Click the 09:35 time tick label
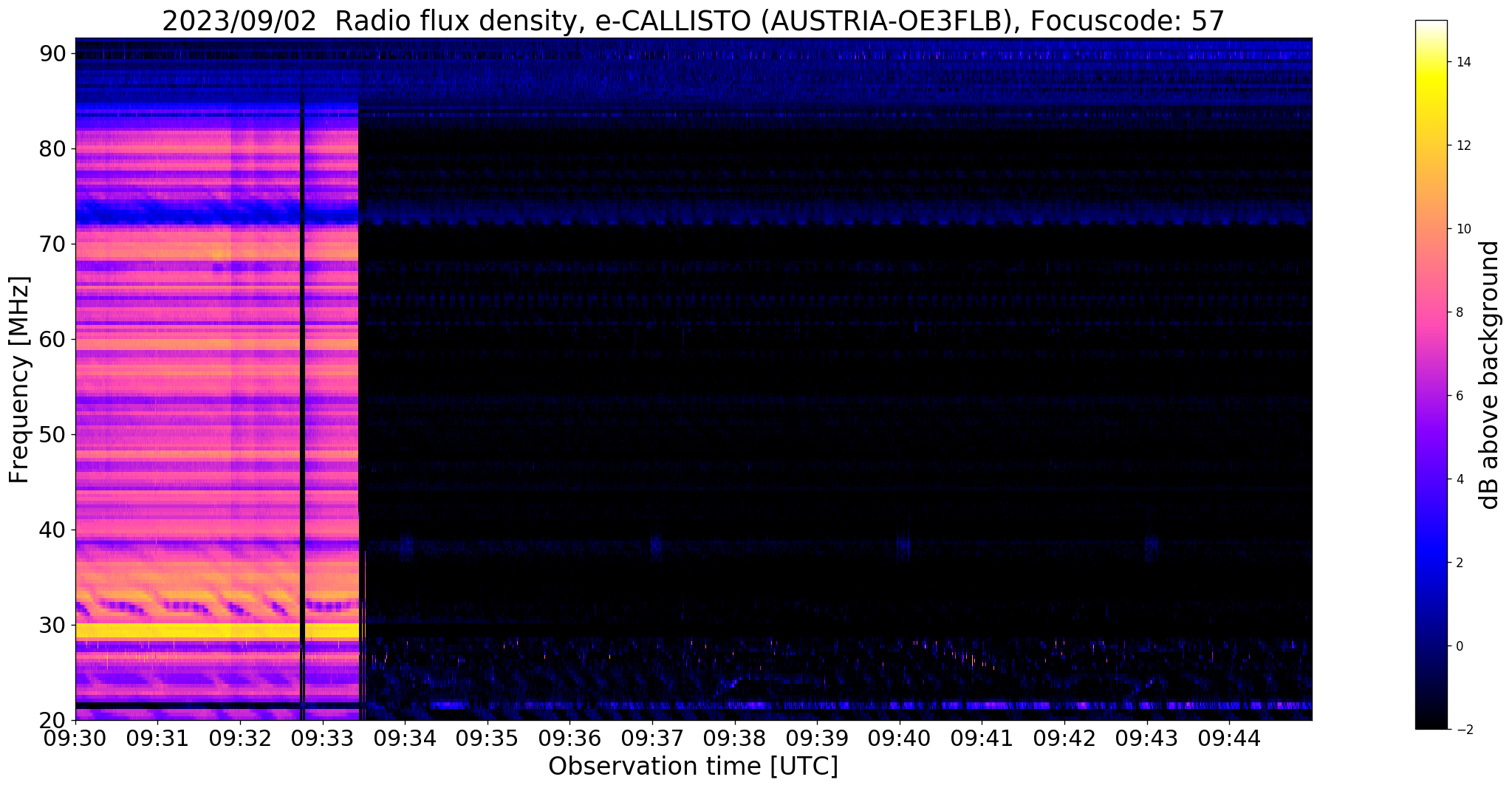 pos(488,737)
